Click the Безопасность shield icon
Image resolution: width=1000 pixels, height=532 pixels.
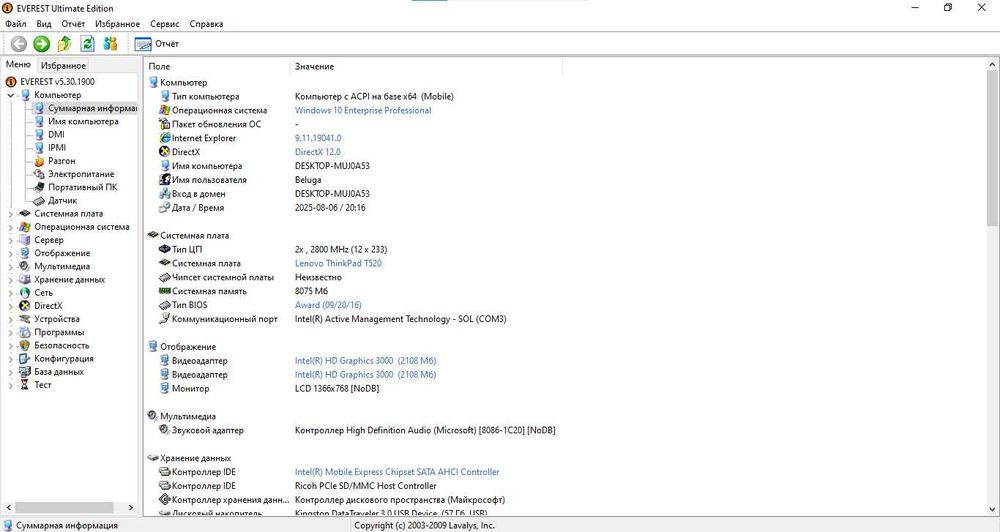pos(25,345)
